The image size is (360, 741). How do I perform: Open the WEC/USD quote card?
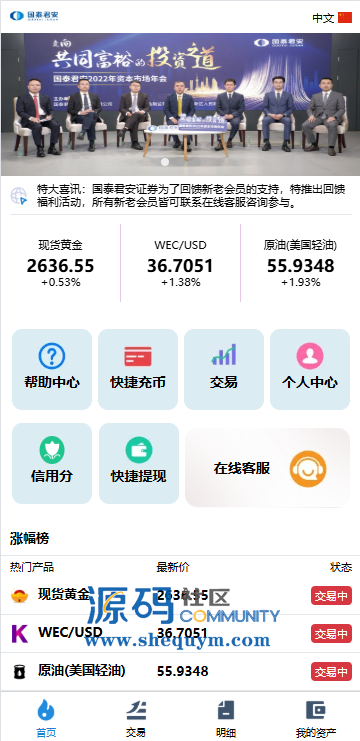[180, 263]
